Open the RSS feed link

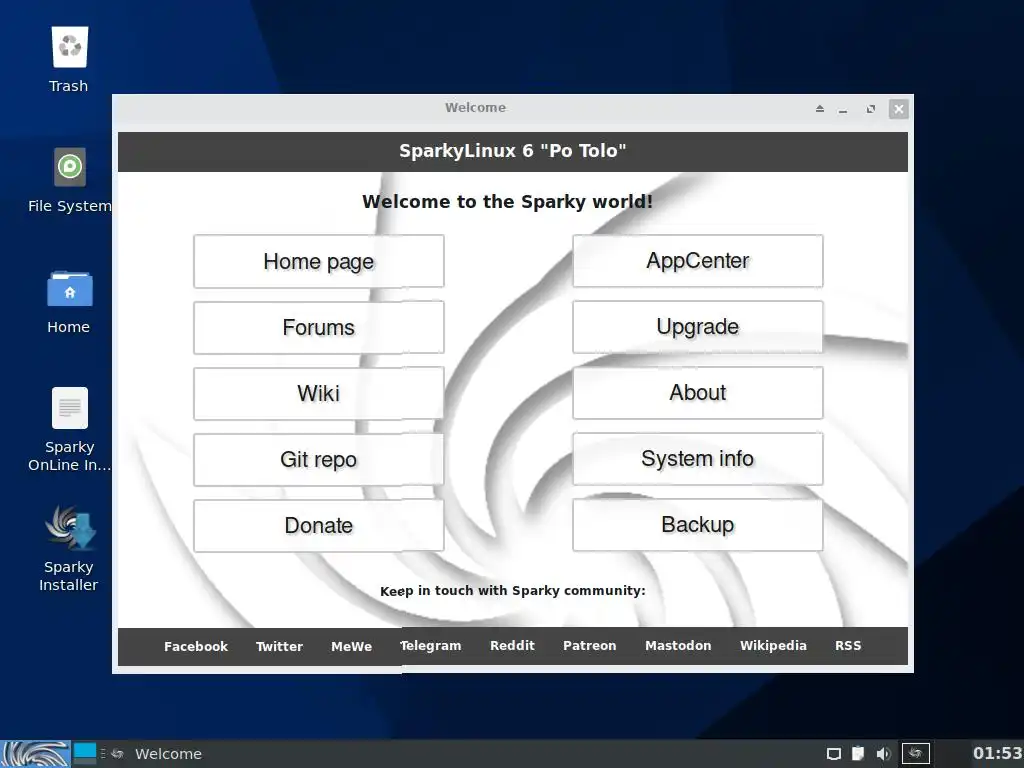point(848,646)
